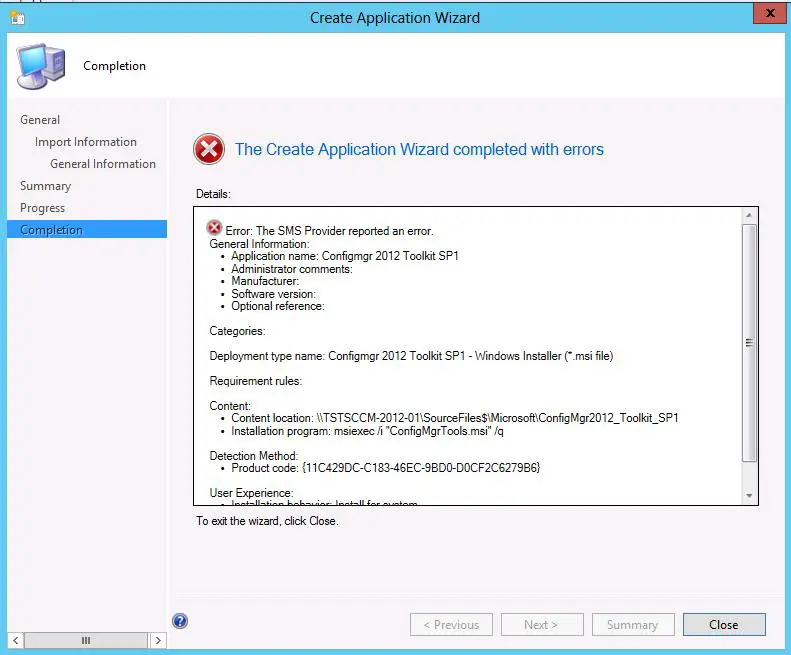The width and height of the screenshot is (791, 655).
Task: Click the wizard title bar icon
Action: [18, 18]
